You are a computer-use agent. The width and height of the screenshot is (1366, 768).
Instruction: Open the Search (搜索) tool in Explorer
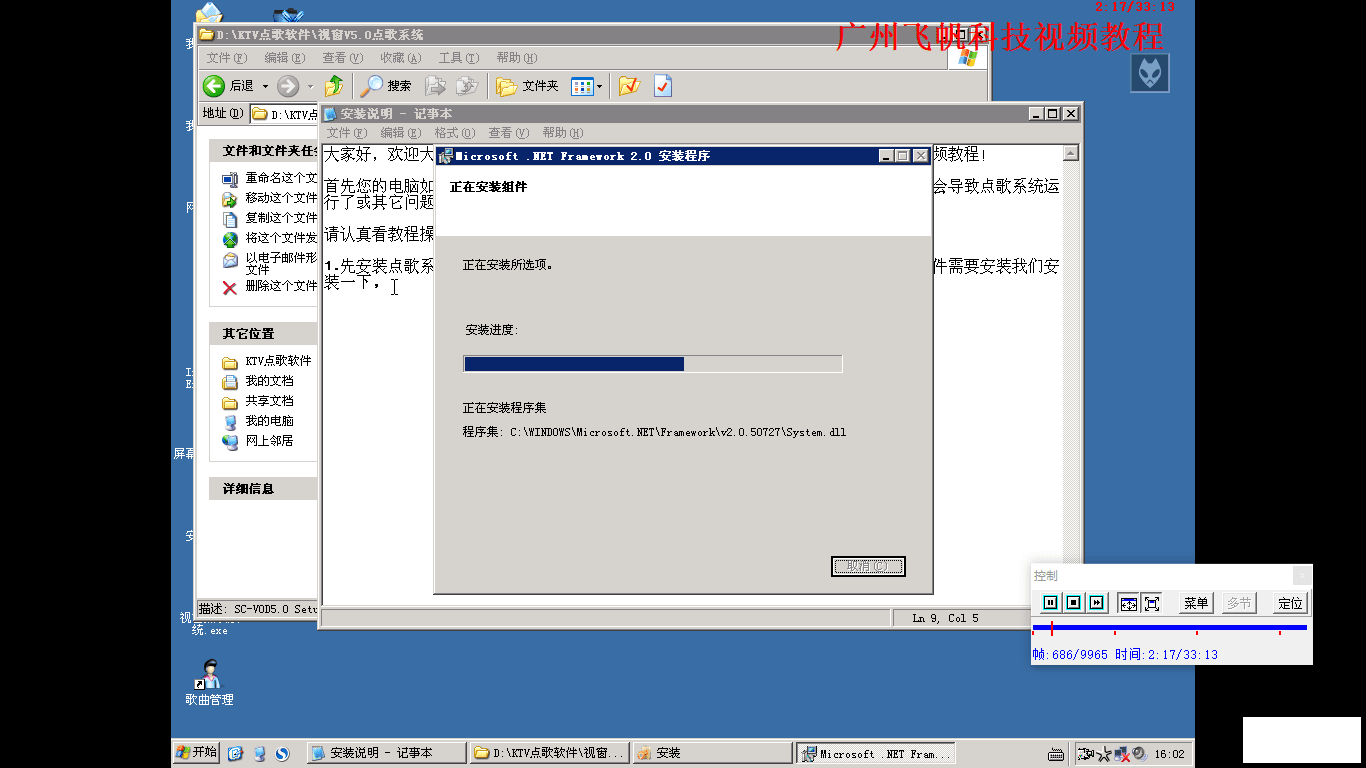tap(387, 86)
